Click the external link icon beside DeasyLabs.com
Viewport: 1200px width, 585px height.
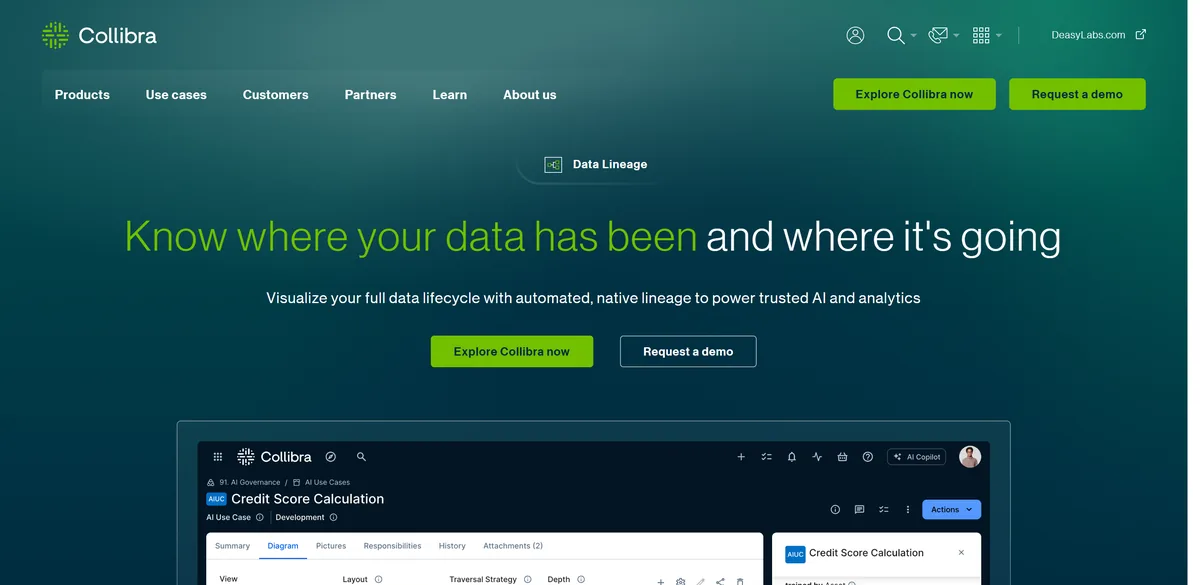click(1141, 34)
